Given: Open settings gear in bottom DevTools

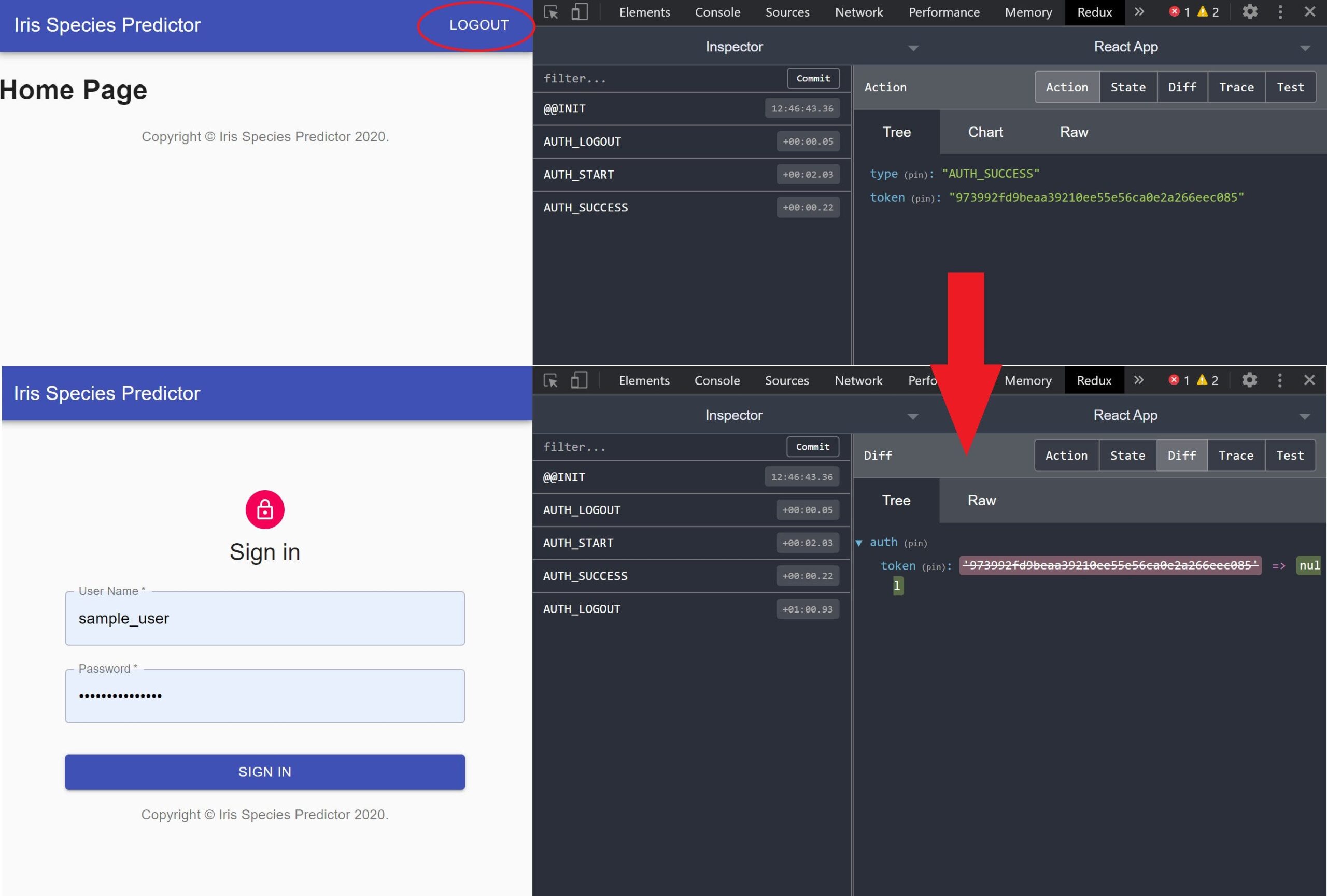Looking at the screenshot, I should pos(1249,381).
